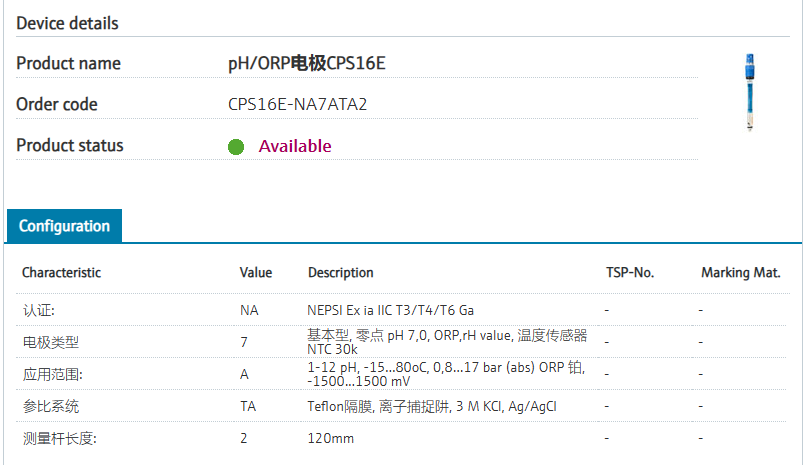Select the 测量杆长度 row label
Screen dimensions: 805x465
[x=58, y=439]
